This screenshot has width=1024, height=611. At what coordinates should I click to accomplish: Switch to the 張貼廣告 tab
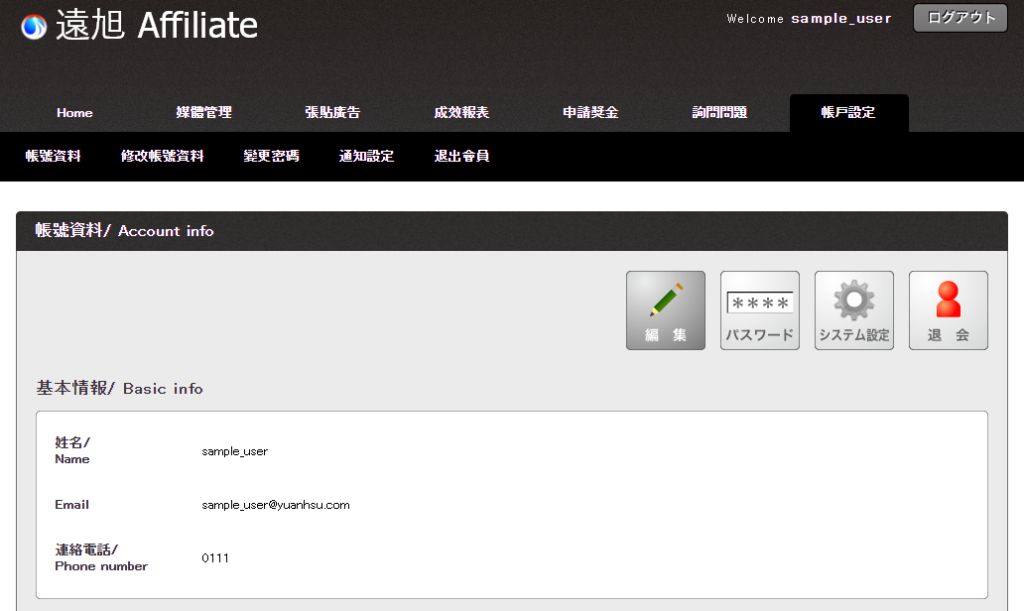pyautogui.click(x=333, y=113)
